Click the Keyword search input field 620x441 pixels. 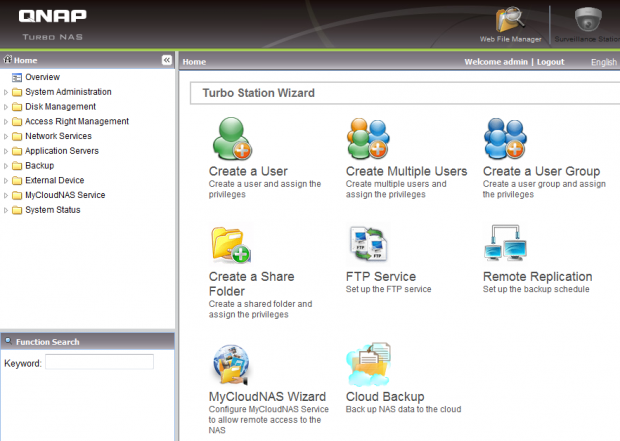coord(99,362)
